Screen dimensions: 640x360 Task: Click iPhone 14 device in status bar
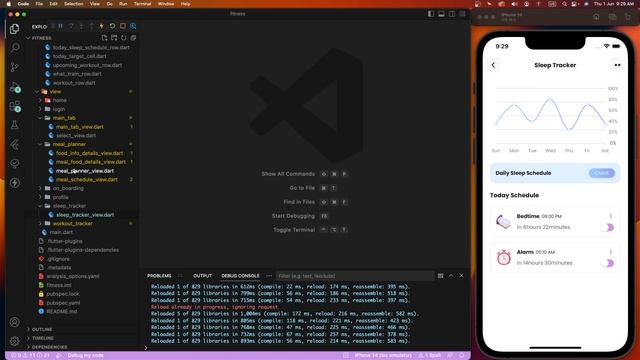383,356
